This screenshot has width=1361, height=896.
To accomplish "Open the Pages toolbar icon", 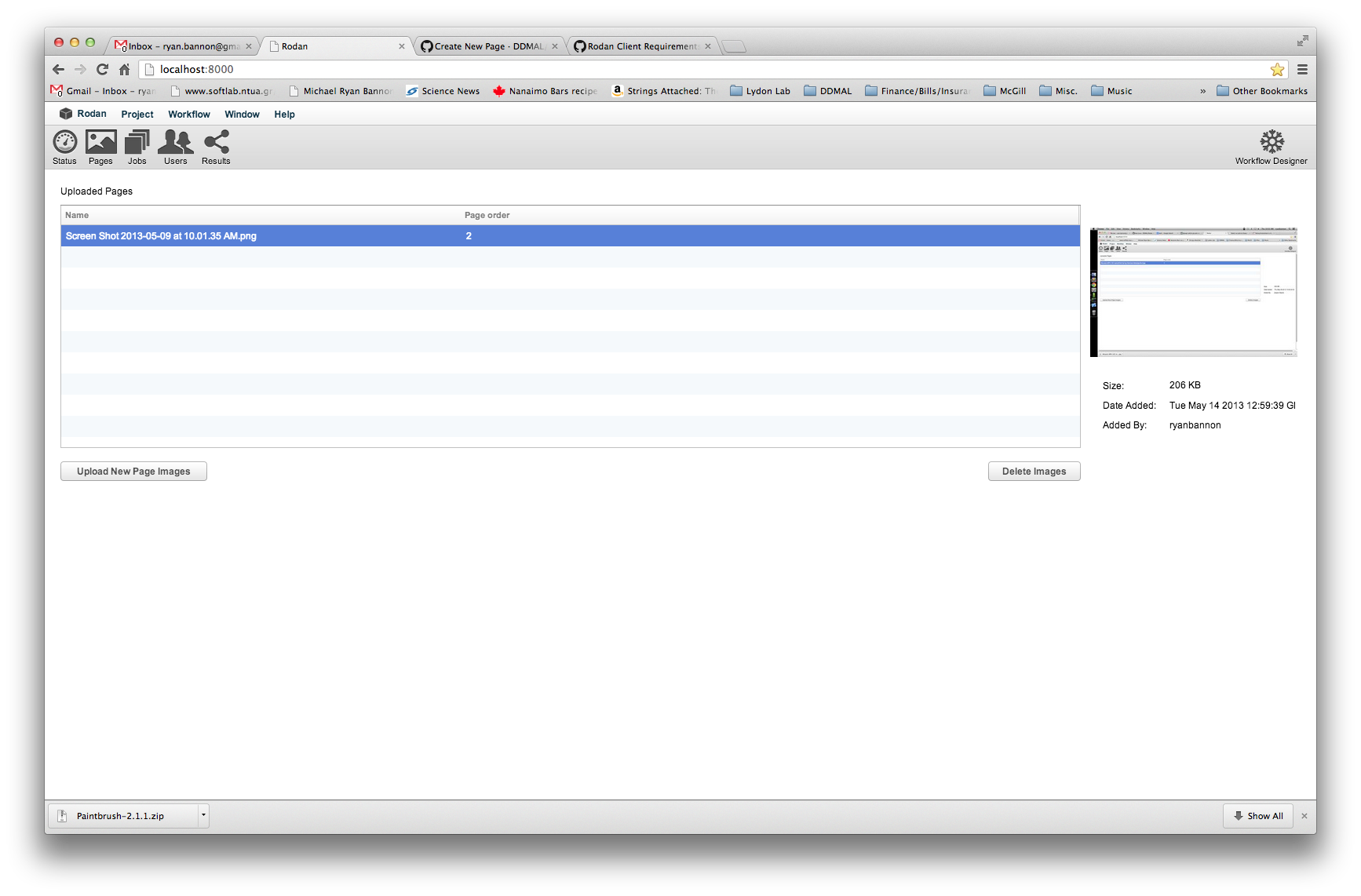I will [100, 148].
